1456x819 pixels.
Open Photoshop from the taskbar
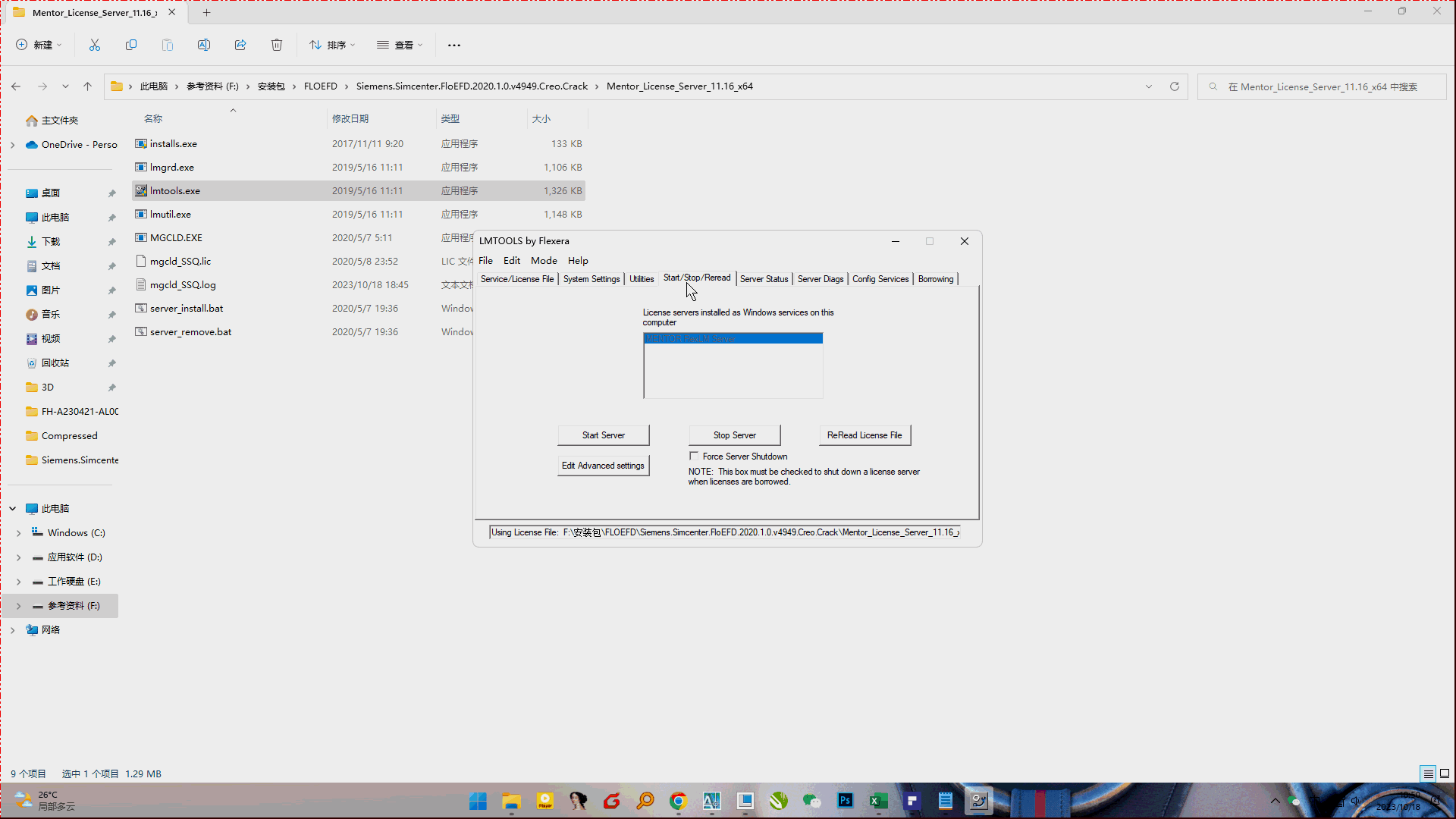pyautogui.click(x=845, y=801)
